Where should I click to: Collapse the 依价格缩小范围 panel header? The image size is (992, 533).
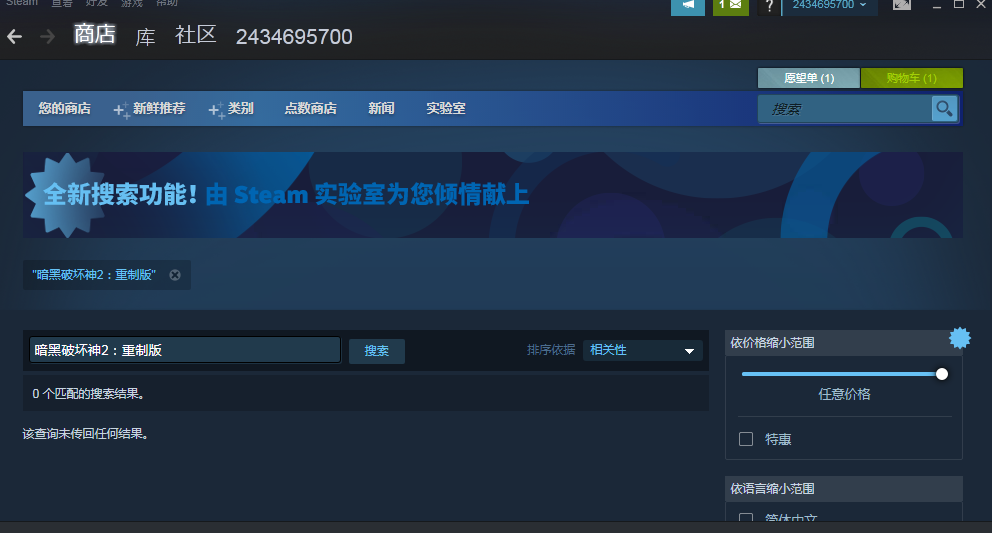844,342
